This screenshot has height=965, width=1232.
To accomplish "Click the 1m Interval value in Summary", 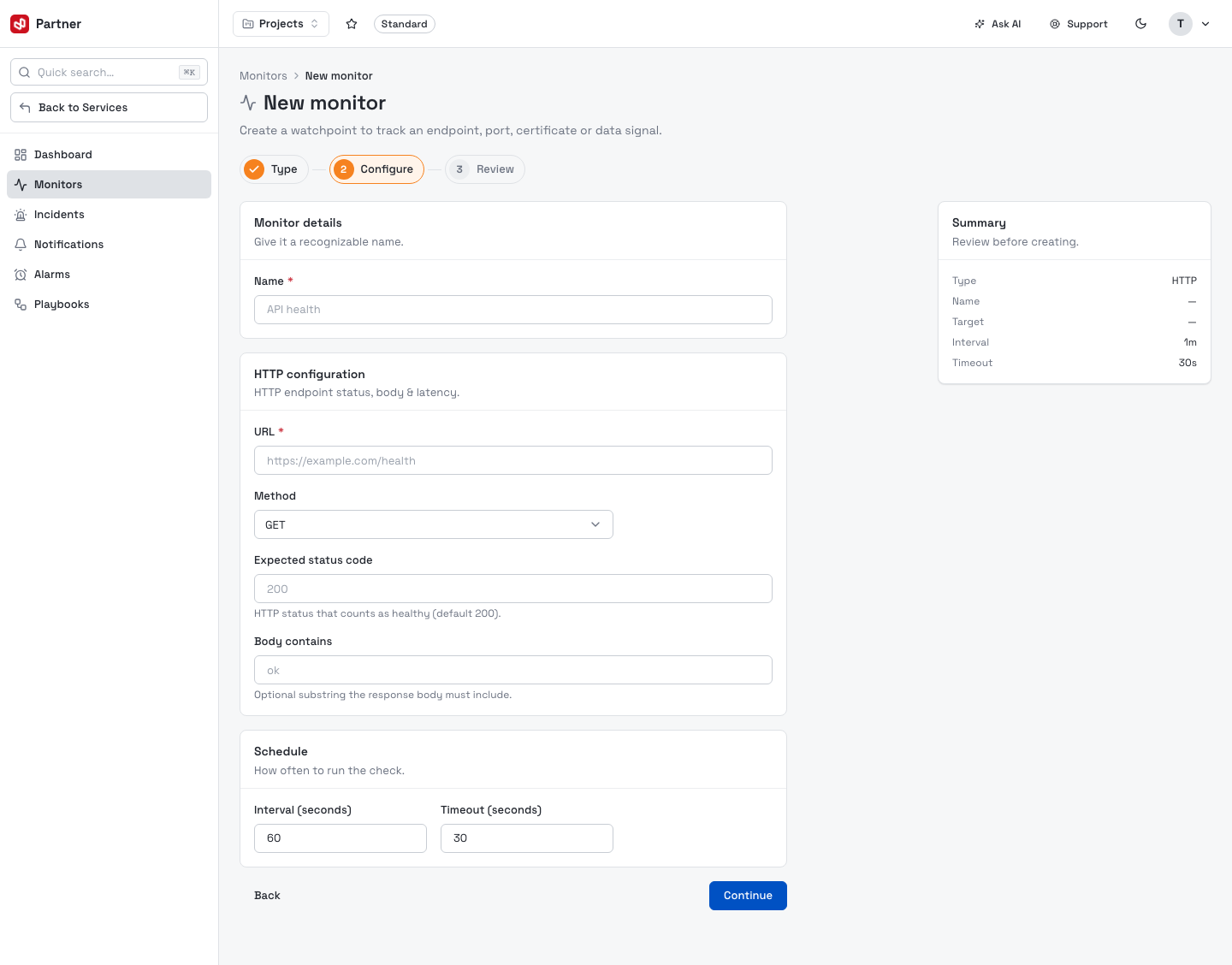I will click(x=1190, y=342).
